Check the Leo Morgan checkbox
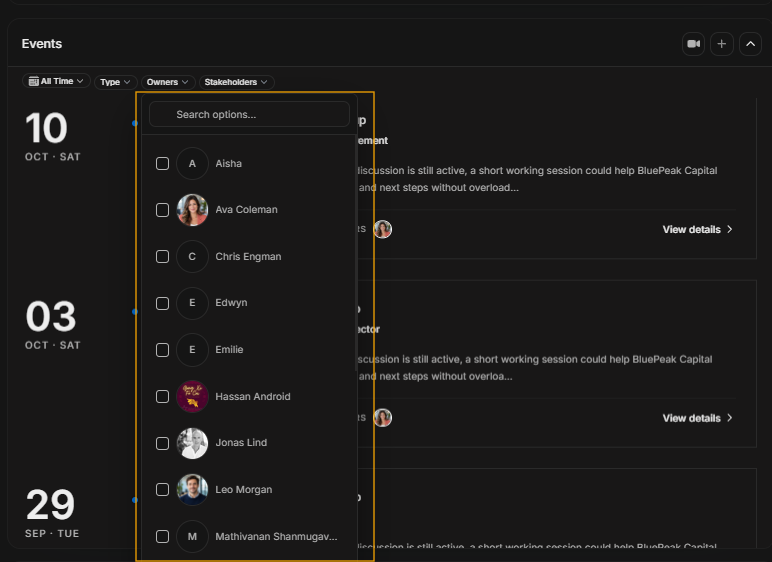 (162, 490)
